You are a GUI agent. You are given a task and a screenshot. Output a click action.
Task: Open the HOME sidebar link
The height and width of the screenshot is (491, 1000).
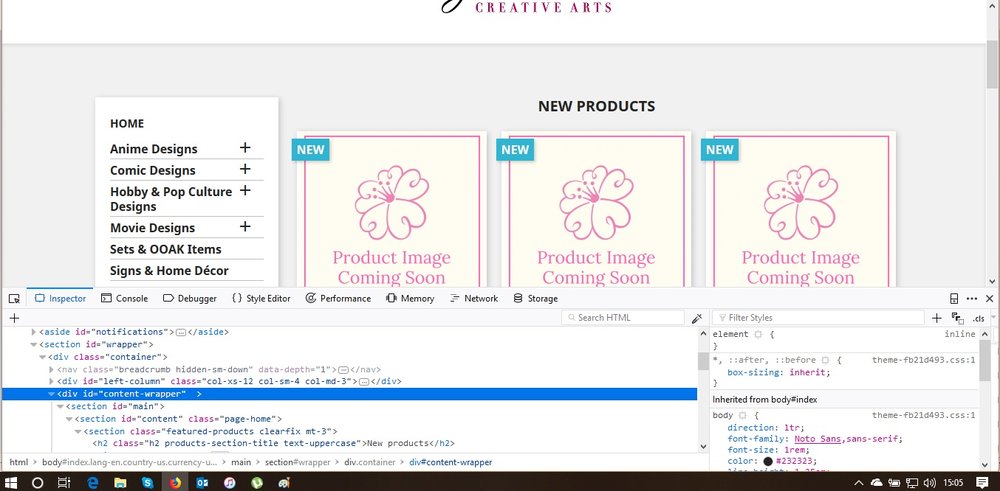click(127, 124)
